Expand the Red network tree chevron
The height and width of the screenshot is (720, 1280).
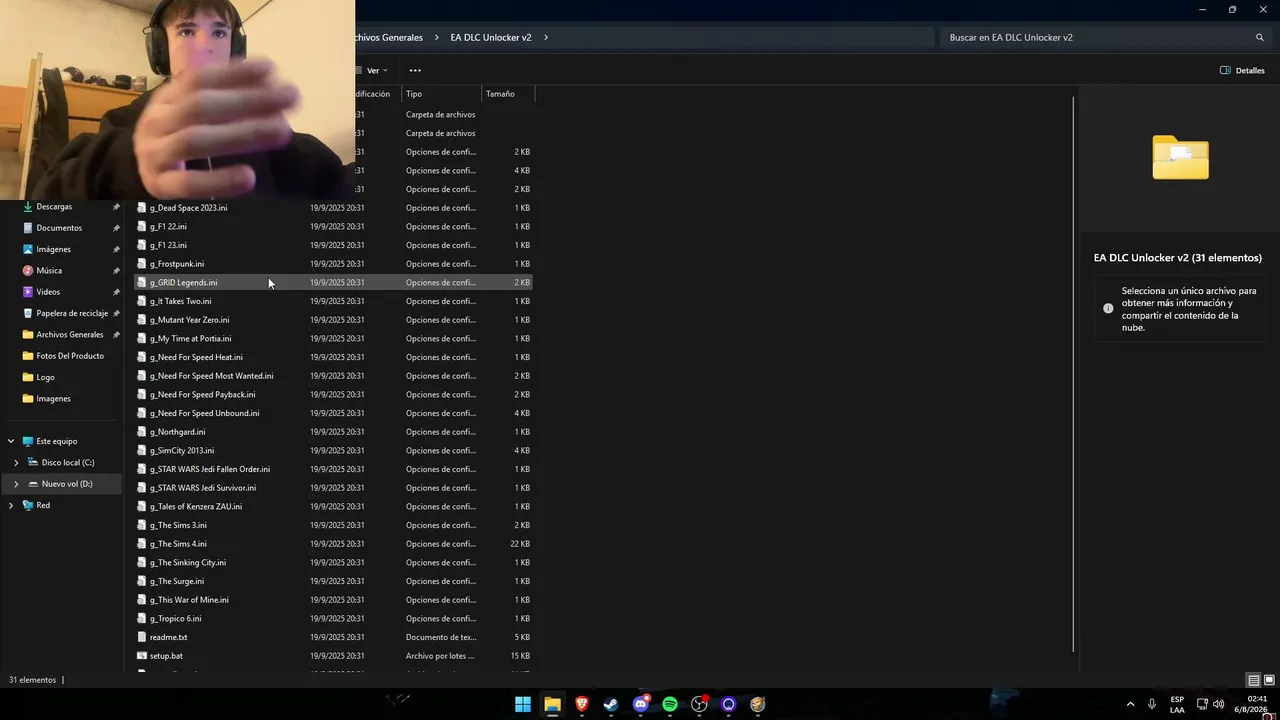(x=11, y=505)
